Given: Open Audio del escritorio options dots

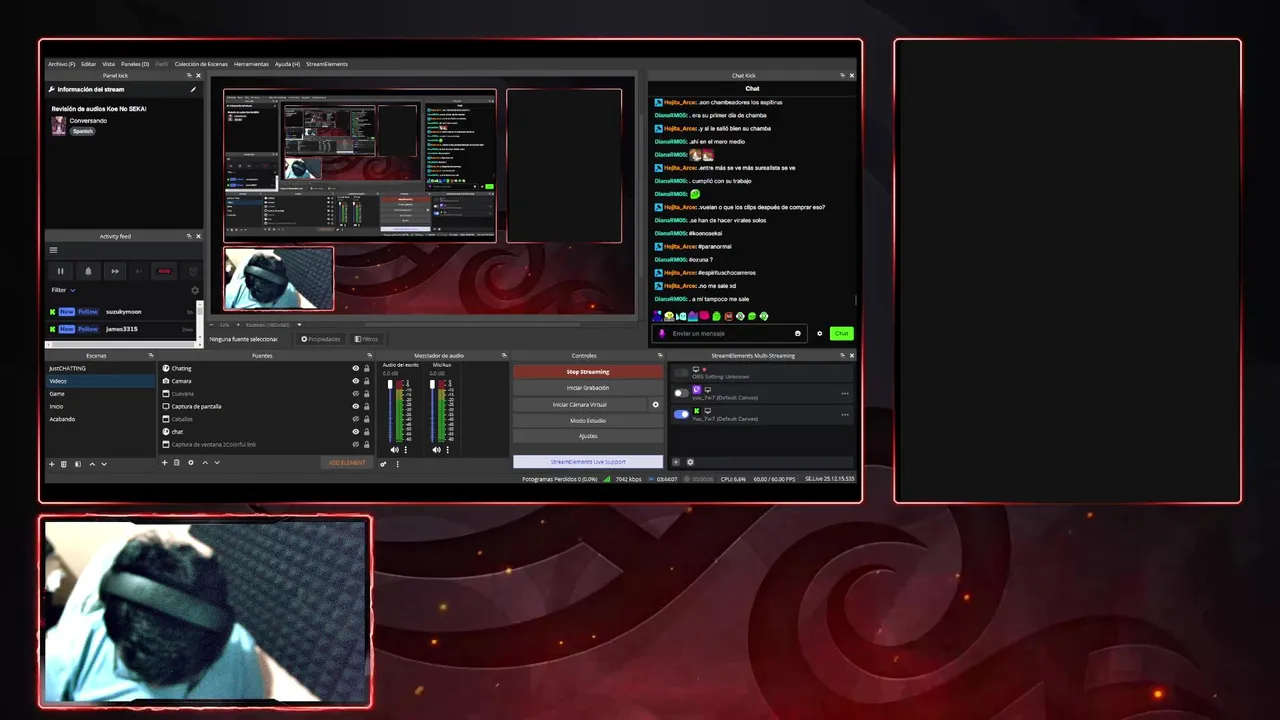Looking at the screenshot, I should (404, 450).
